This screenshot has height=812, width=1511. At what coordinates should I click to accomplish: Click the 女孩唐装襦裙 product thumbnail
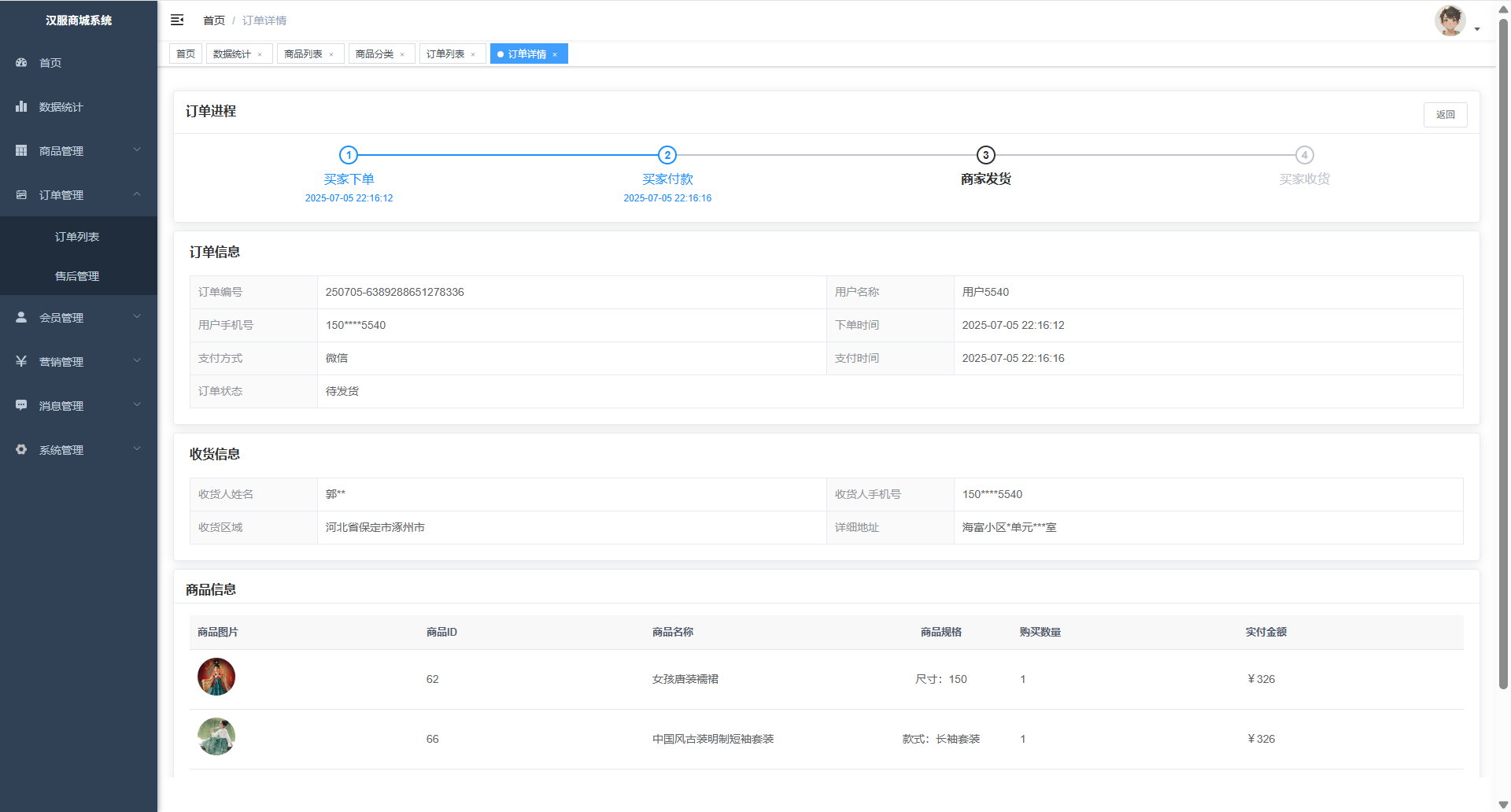216,677
